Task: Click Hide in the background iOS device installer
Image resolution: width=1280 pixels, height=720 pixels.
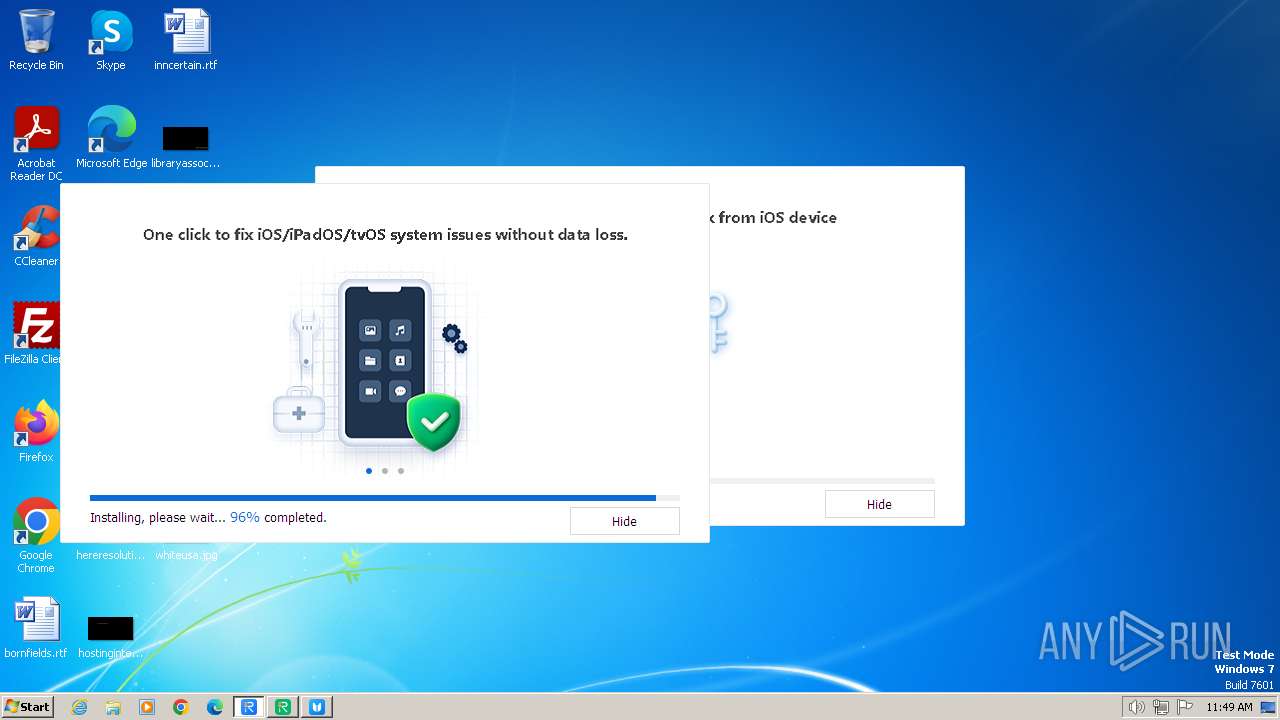Action: (879, 504)
